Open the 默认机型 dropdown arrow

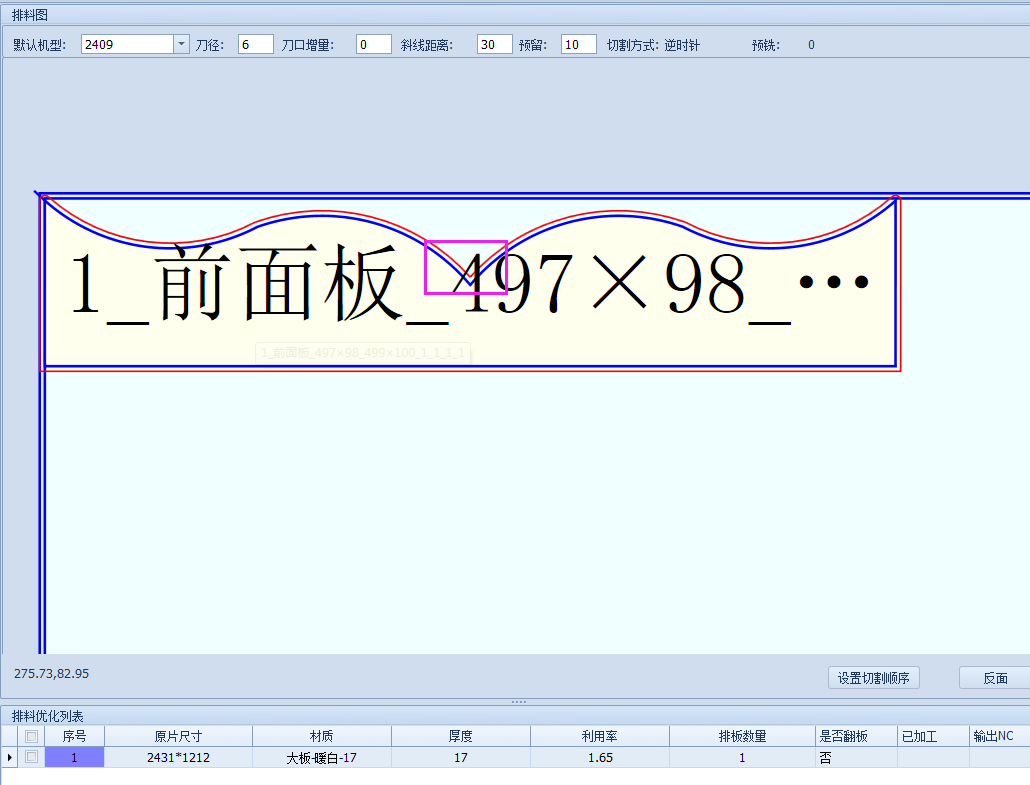181,44
